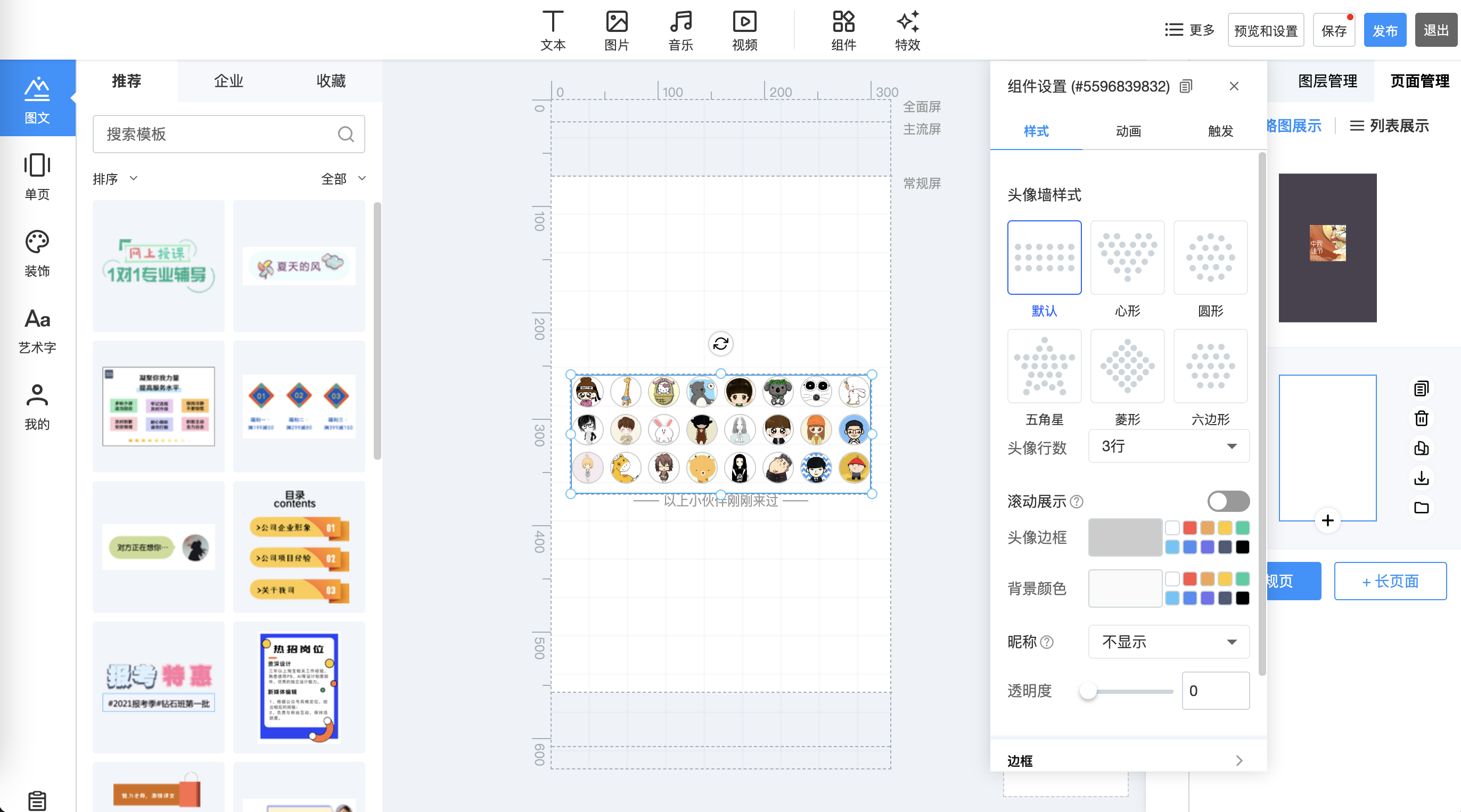Select the 夏天的风 template thumbnail
This screenshot has width=1461, height=812.
click(299, 266)
